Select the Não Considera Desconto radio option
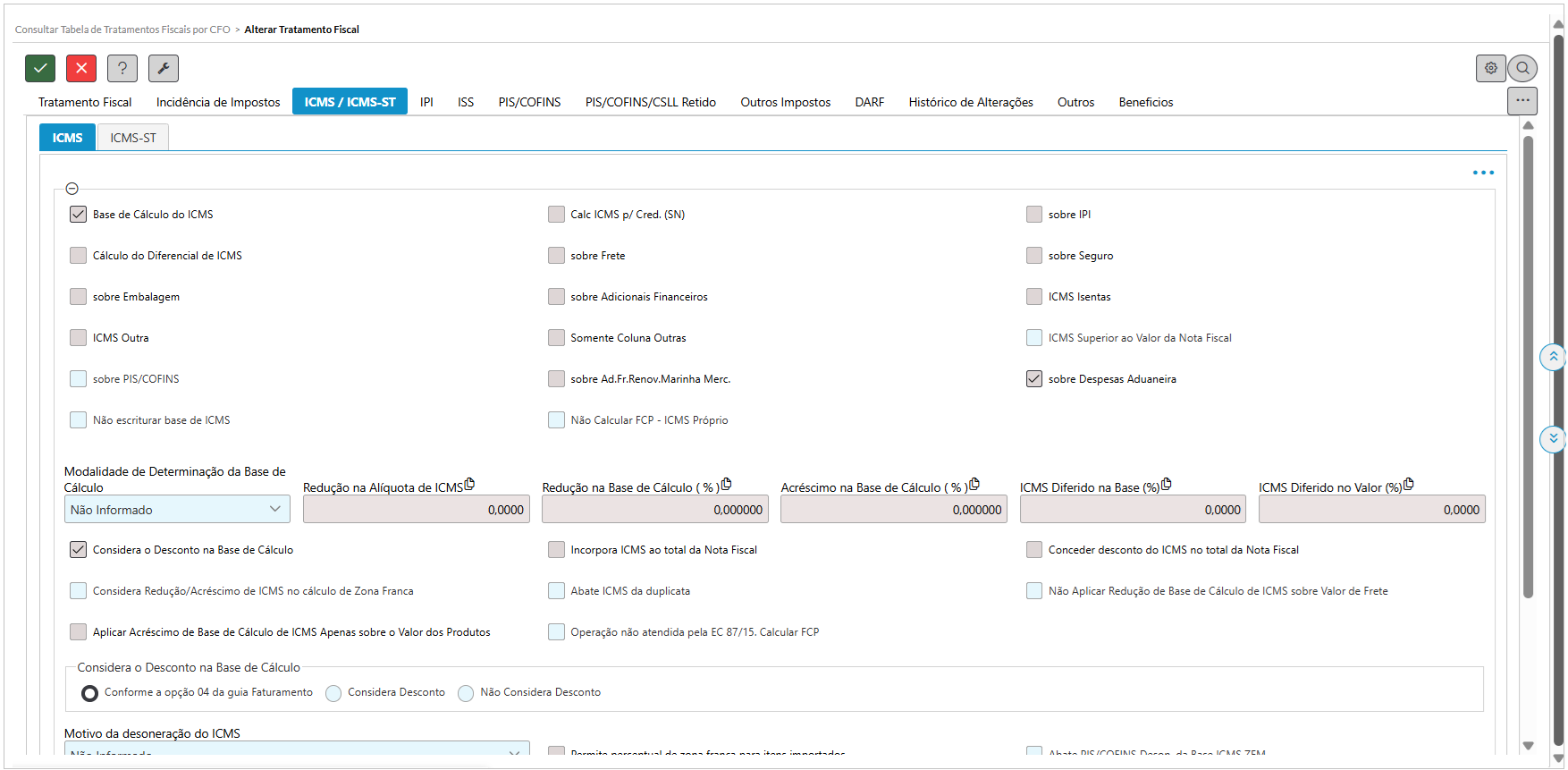This screenshot has width=1568, height=770. click(x=466, y=693)
